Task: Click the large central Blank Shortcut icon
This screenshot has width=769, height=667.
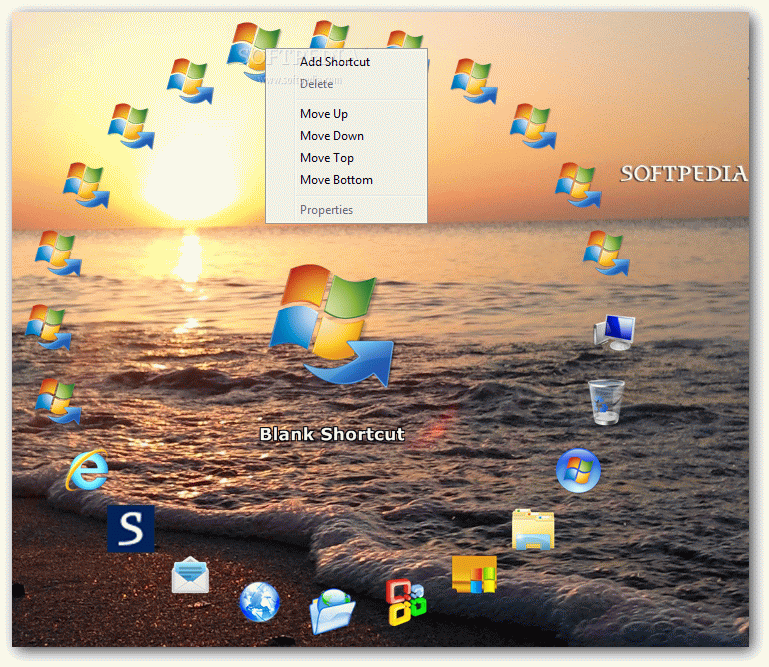Action: click(332, 325)
